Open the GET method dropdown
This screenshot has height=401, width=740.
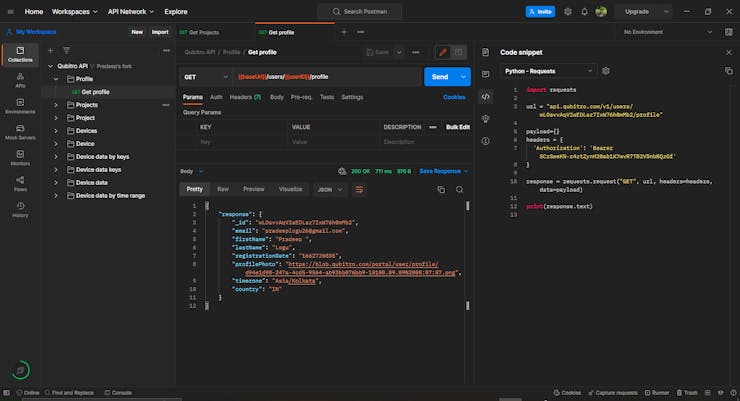204,76
